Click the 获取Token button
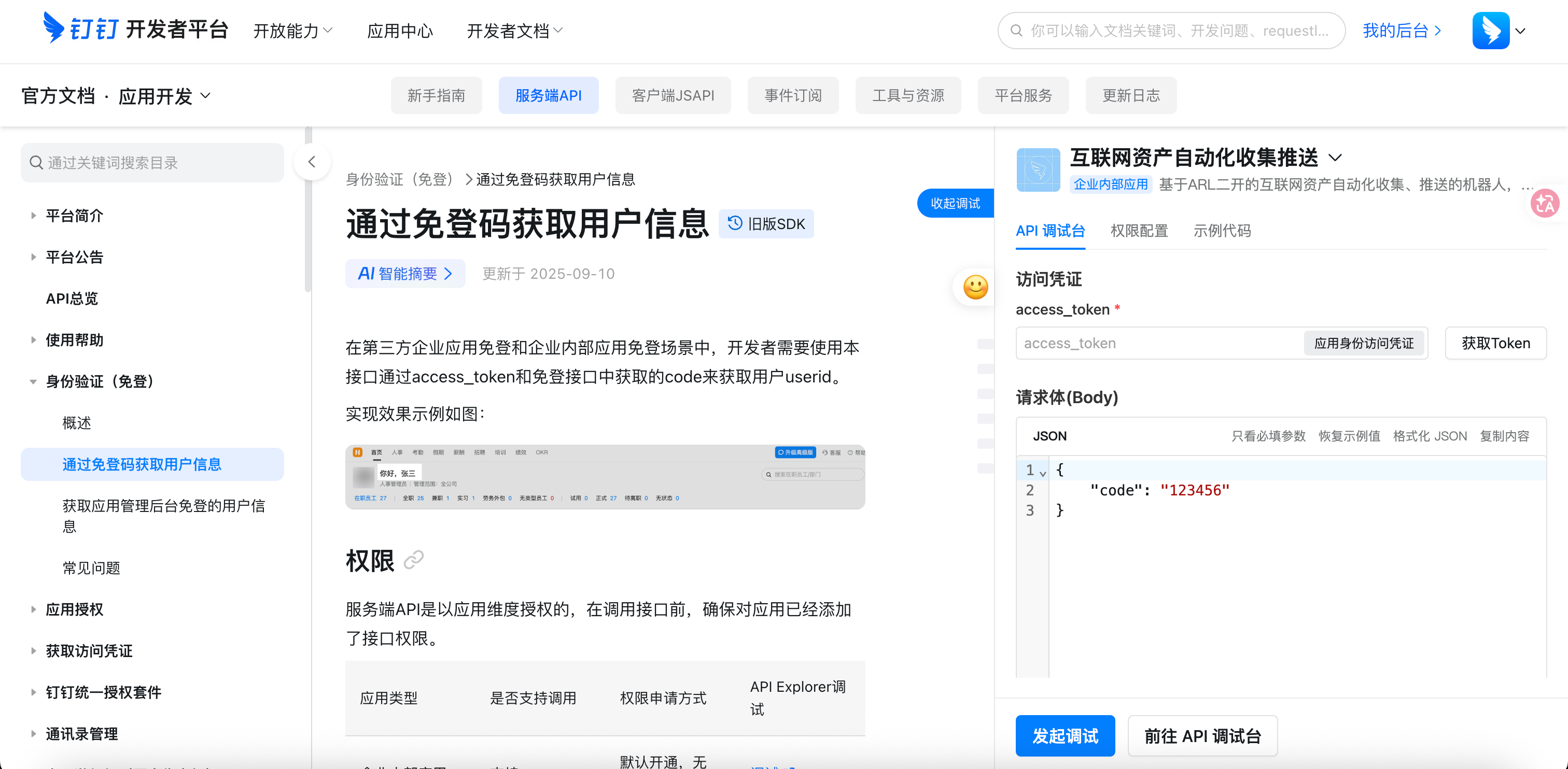This screenshot has width=1568, height=769. (1495, 343)
